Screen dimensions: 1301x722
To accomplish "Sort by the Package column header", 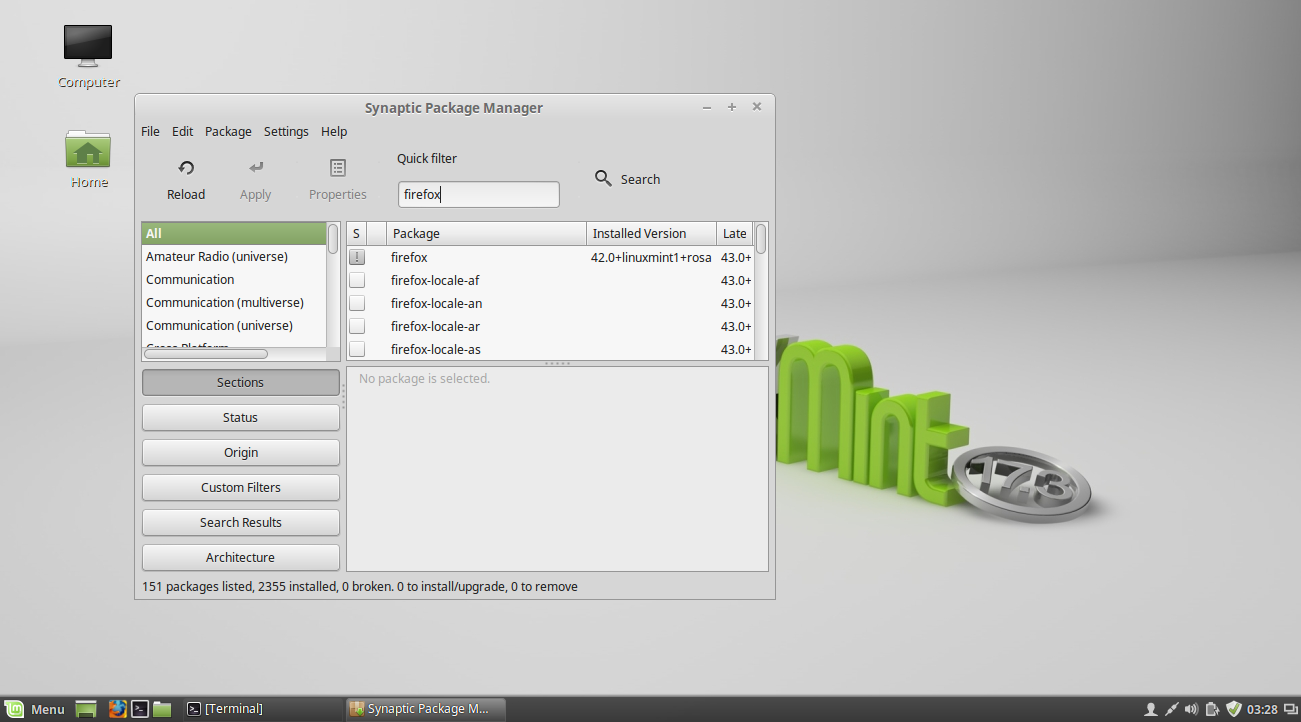I will point(486,233).
